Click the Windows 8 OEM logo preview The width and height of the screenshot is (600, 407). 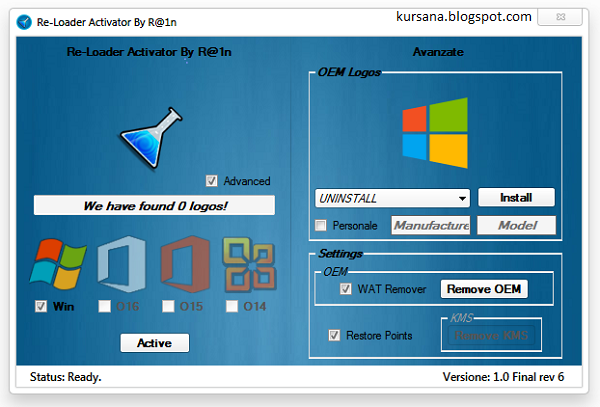(435, 133)
